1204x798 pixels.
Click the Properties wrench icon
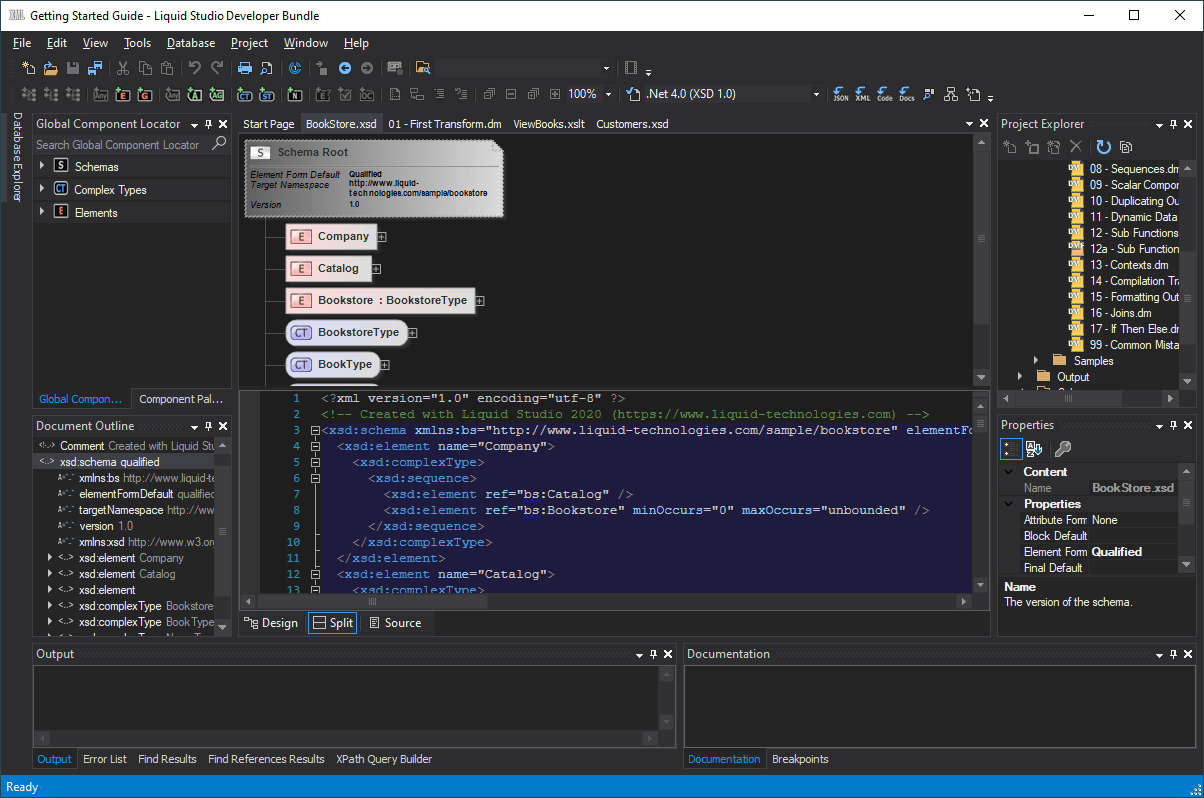tap(1062, 449)
